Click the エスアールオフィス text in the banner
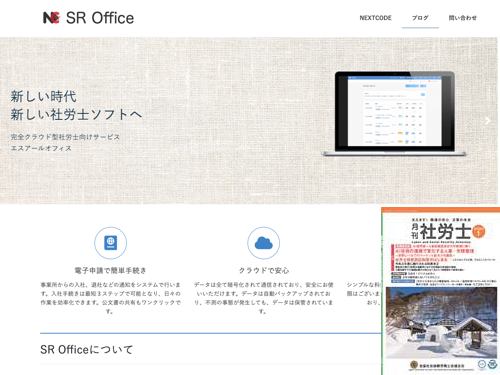The width and height of the screenshot is (500, 375). [x=41, y=148]
